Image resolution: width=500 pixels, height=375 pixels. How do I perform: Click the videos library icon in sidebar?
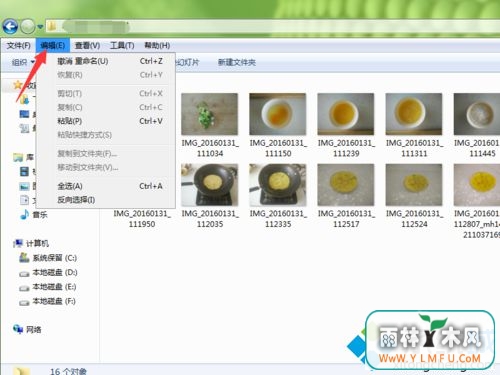click(24, 171)
